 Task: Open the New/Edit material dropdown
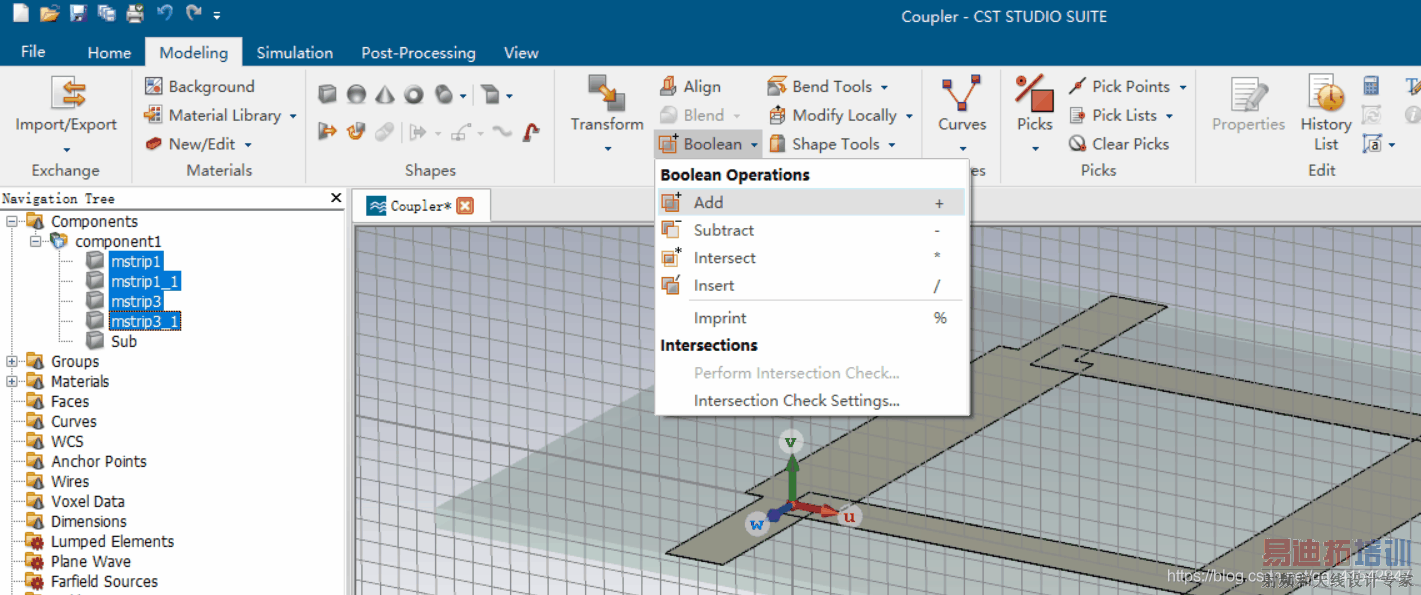(x=198, y=144)
